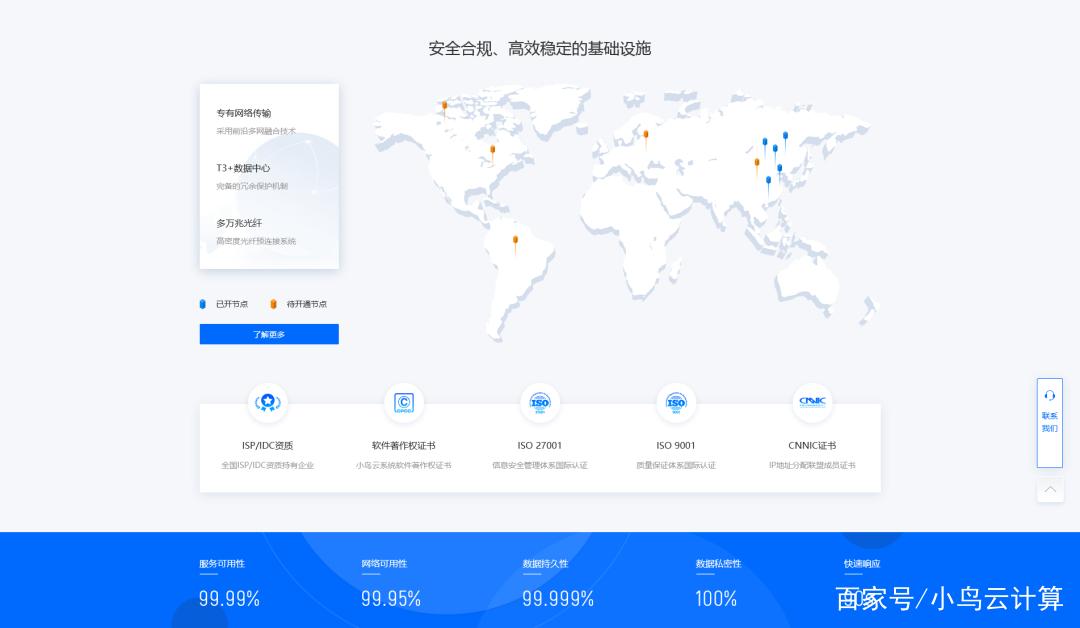Click the ISO 9001 certification icon
The height and width of the screenshot is (628, 1080).
pos(676,402)
